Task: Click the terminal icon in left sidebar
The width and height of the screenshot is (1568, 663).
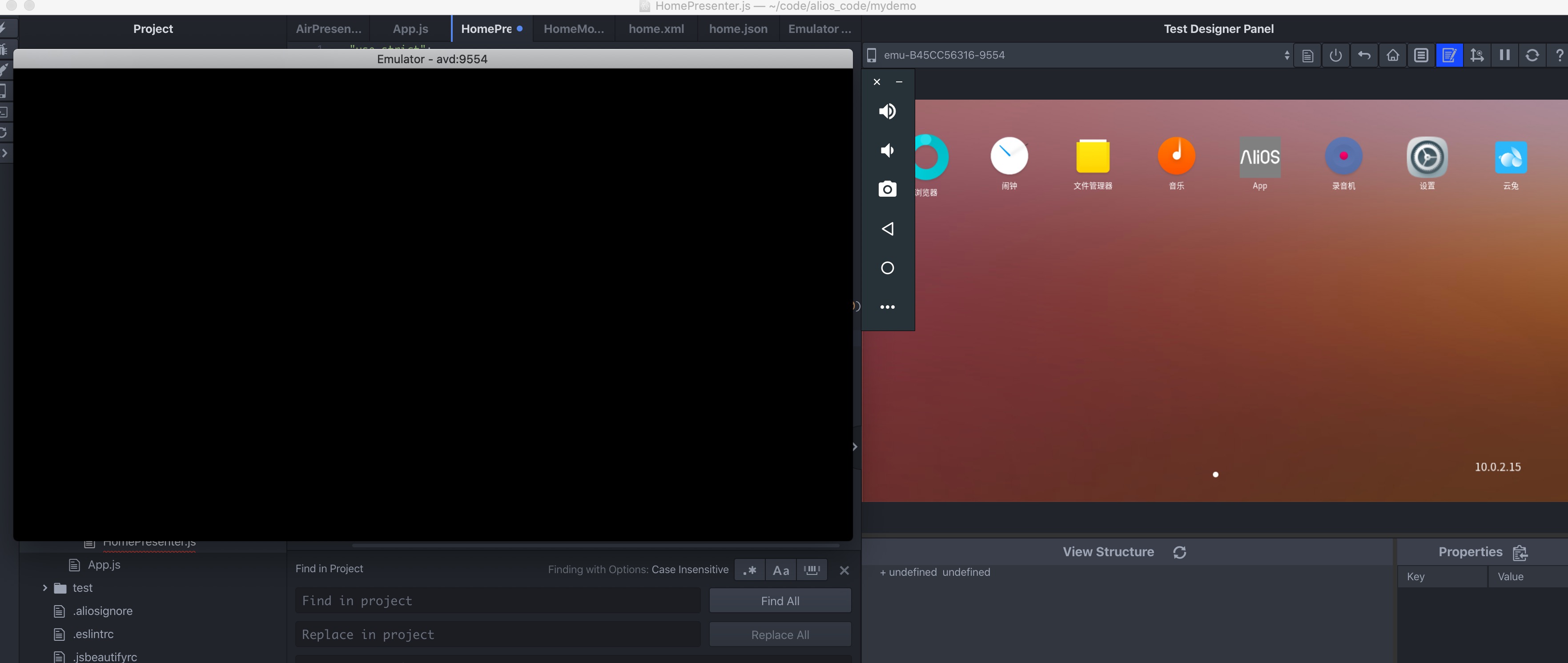Action: click(x=4, y=112)
